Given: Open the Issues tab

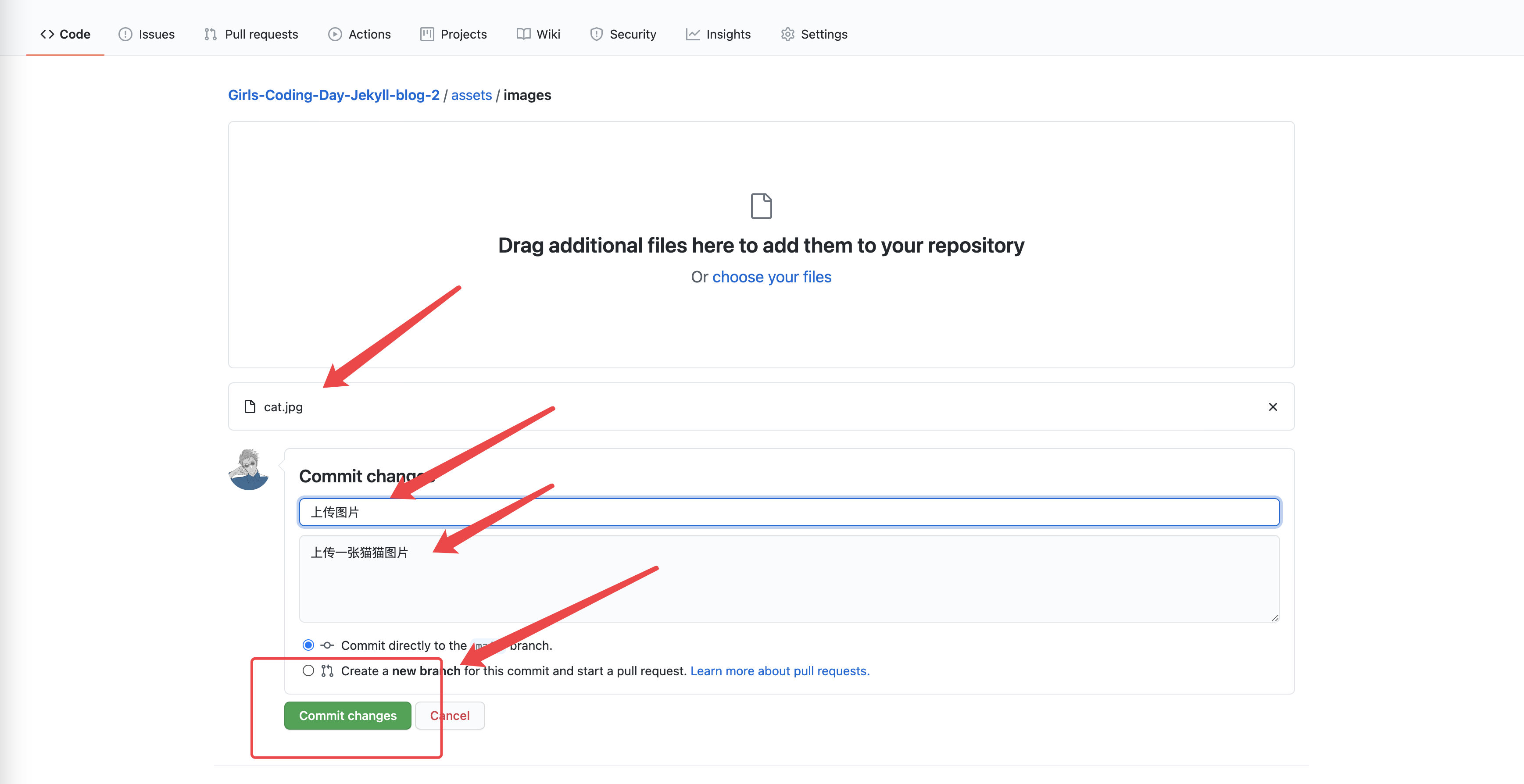Looking at the screenshot, I should (147, 34).
